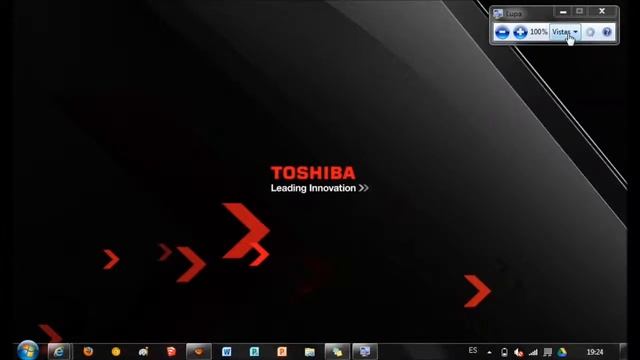The image size is (640, 360).
Task: Open Lupa help question mark icon
Action: pyautogui.click(x=607, y=32)
